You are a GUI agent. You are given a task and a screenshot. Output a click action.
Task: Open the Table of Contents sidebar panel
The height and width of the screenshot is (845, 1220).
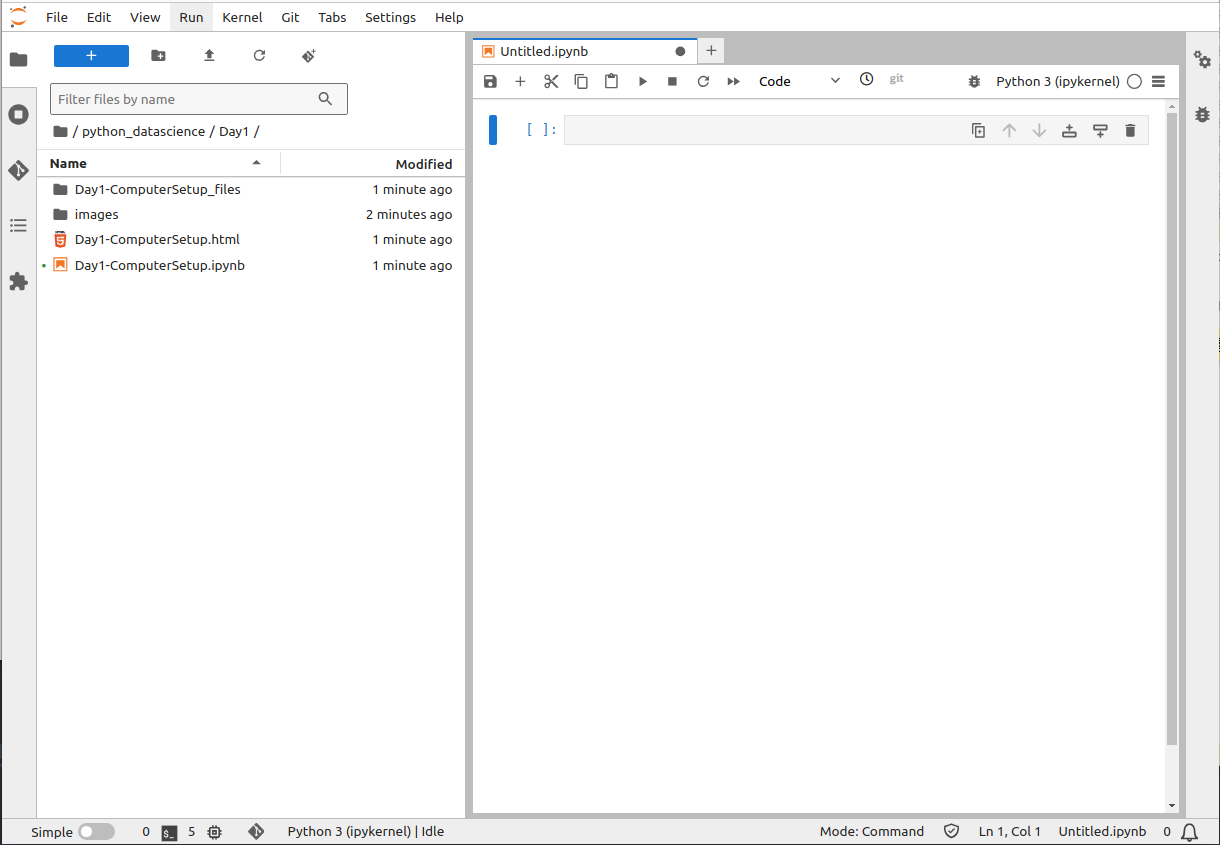pos(18,226)
